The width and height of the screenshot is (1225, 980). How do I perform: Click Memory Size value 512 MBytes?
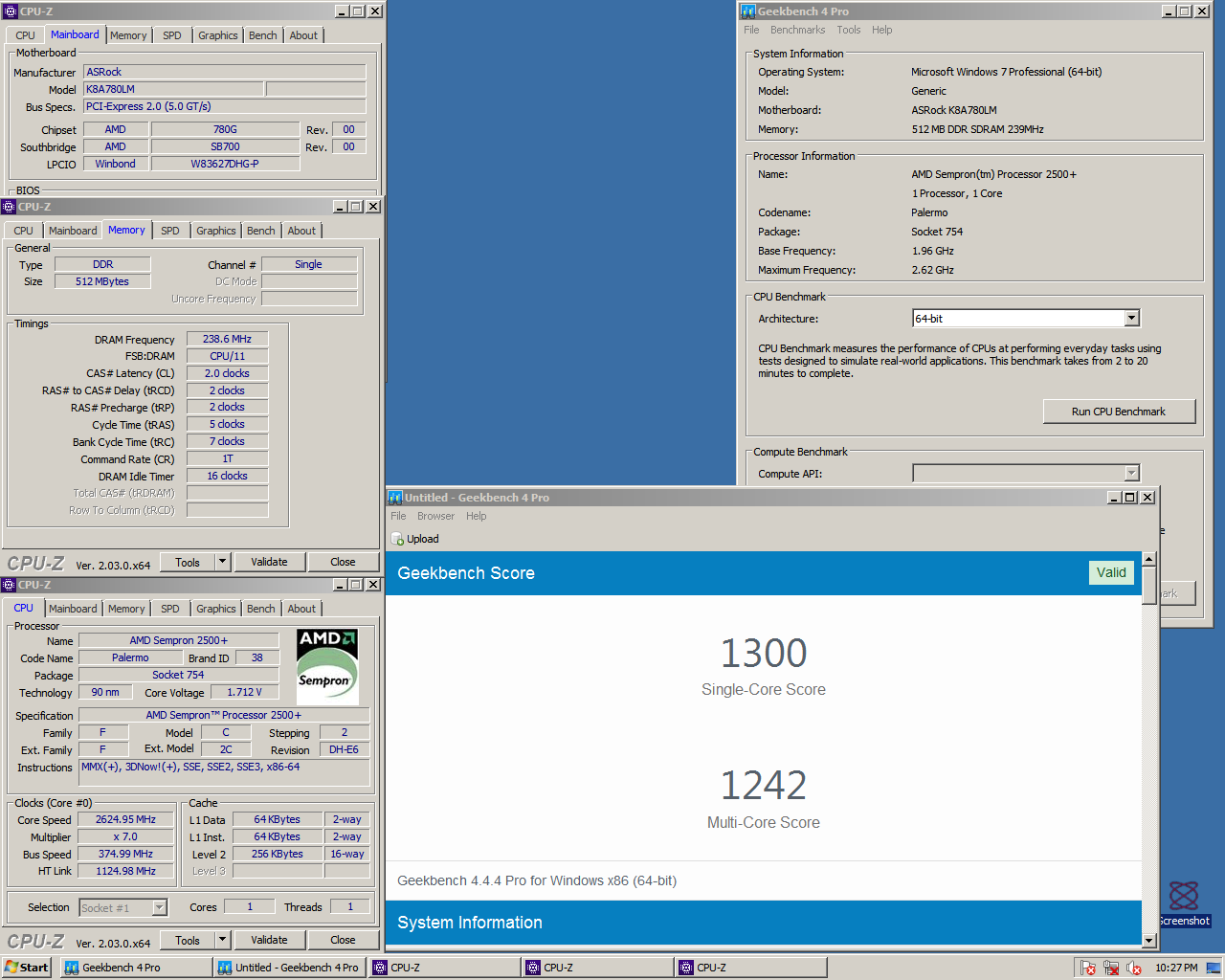coord(102,281)
